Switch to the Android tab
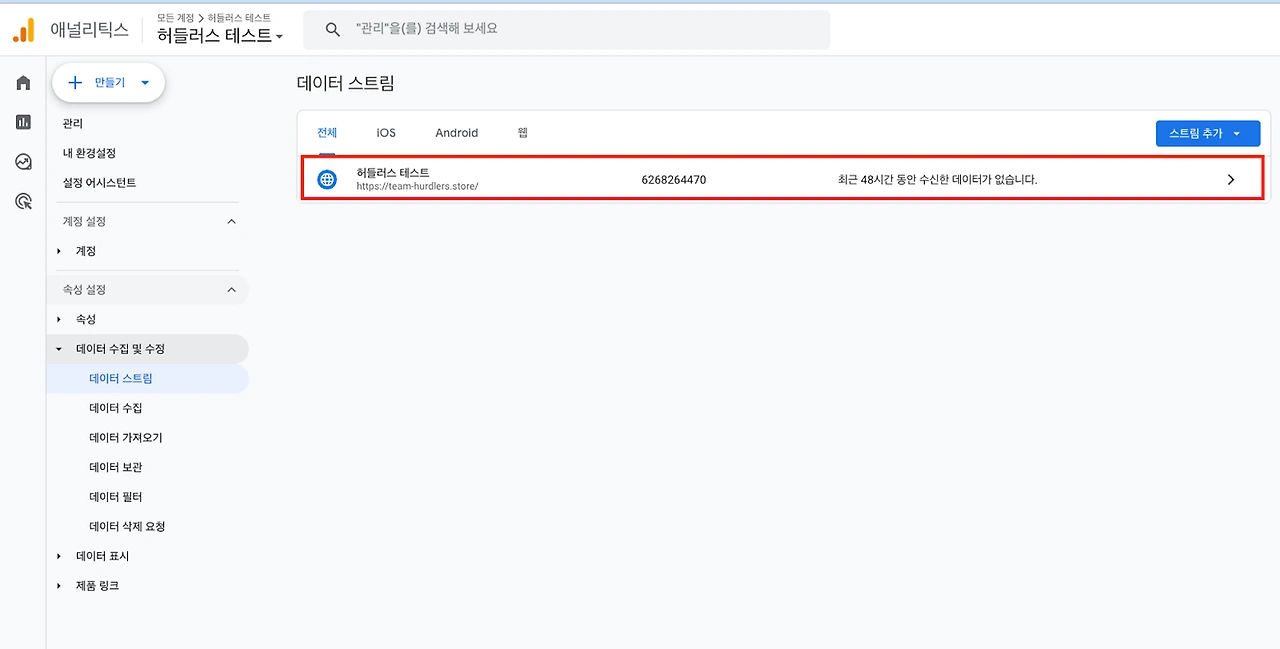Image resolution: width=1280 pixels, height=649 pixels. [457, 133]
